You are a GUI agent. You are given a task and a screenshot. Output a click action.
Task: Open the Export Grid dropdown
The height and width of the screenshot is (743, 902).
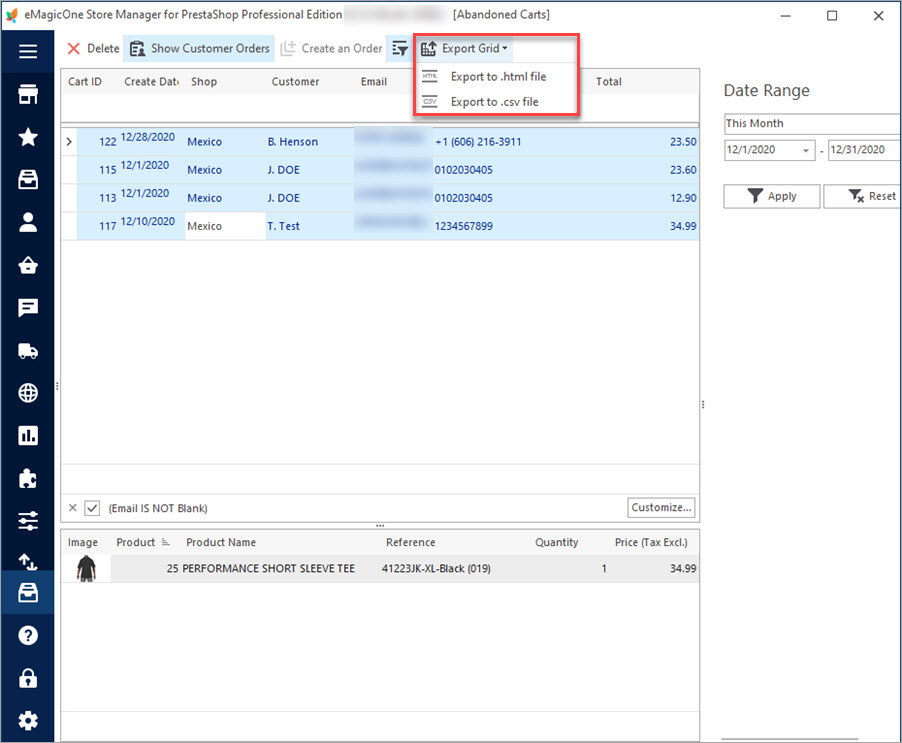[x=464, y=49]
